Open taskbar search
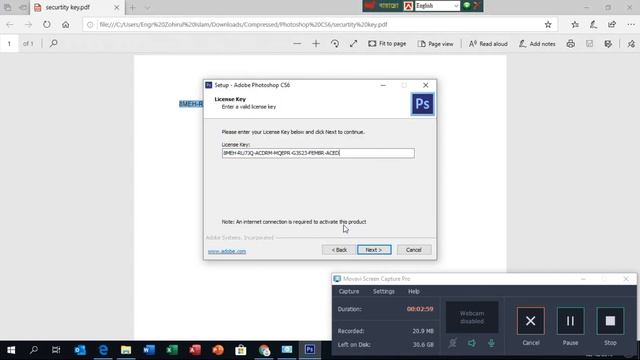 pyautogui.click(x=33, y=350)
